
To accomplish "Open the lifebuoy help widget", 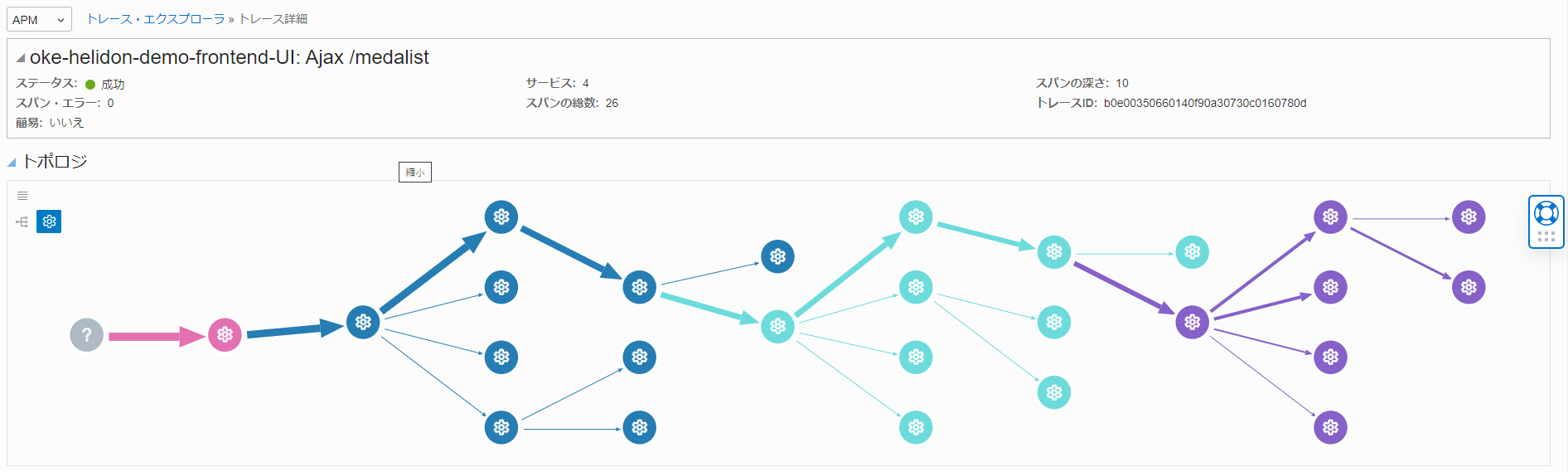I will pyautogui.click(x=1546, y=213).
